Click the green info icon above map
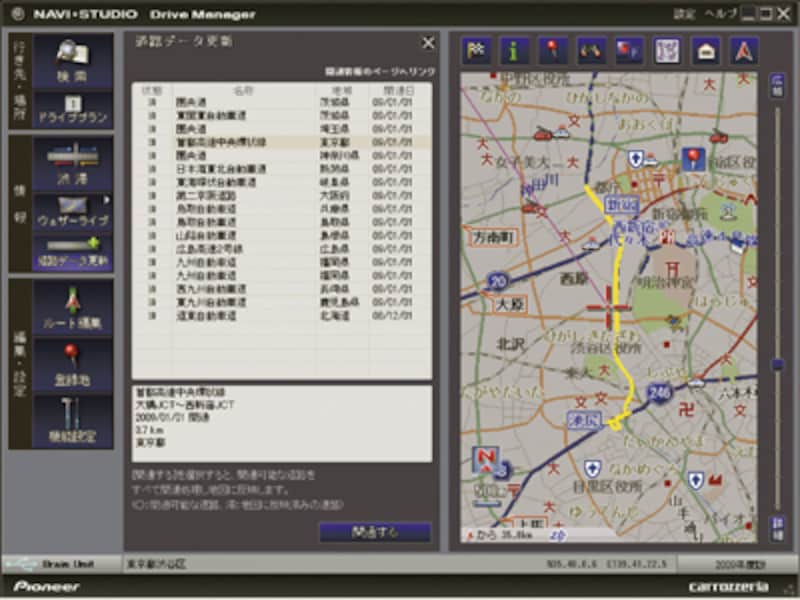Image resolution: width=800 pixels, height=600 pixels. coord(515,50)
